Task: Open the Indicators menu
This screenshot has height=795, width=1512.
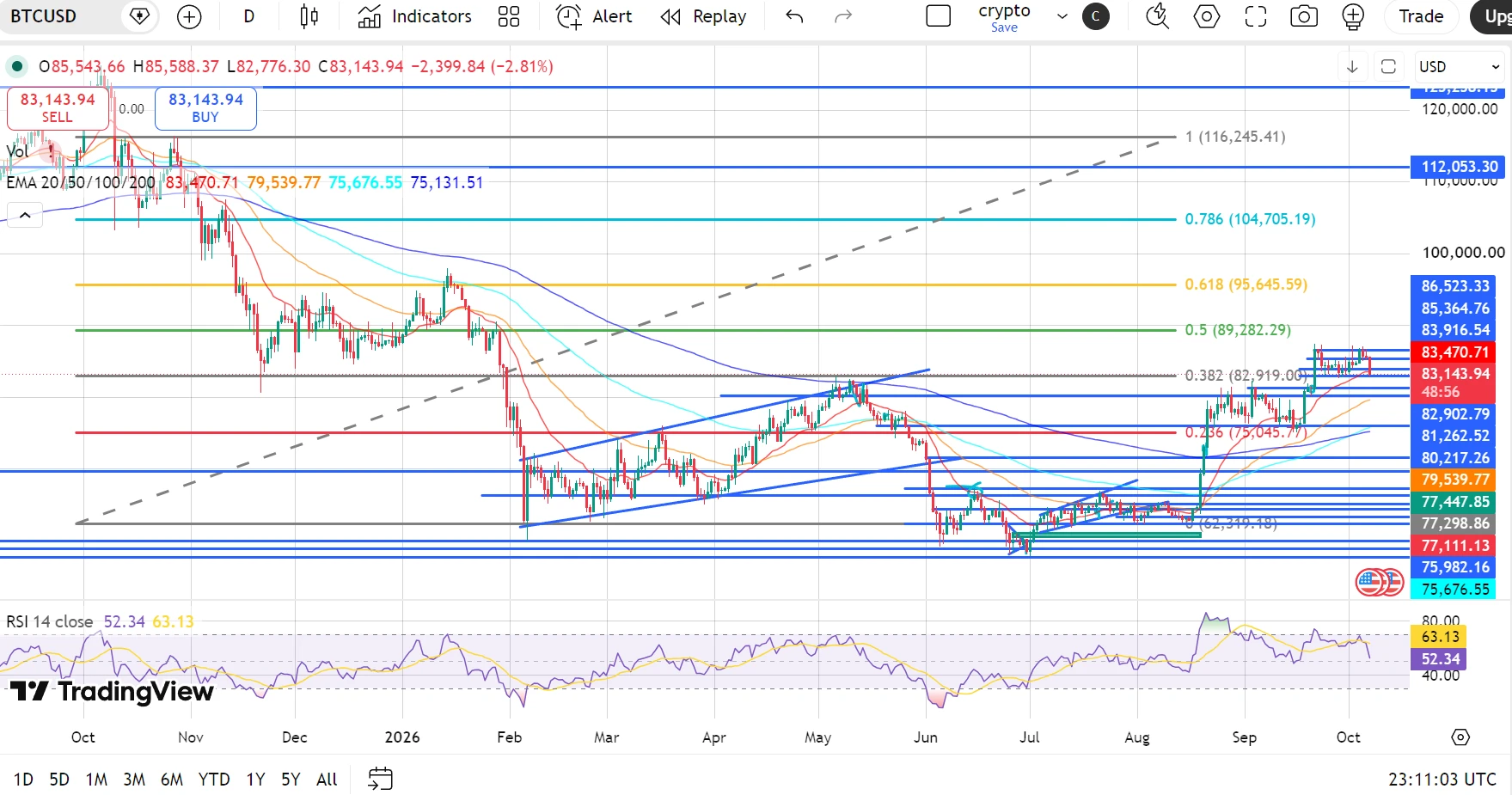Action: 415,16
